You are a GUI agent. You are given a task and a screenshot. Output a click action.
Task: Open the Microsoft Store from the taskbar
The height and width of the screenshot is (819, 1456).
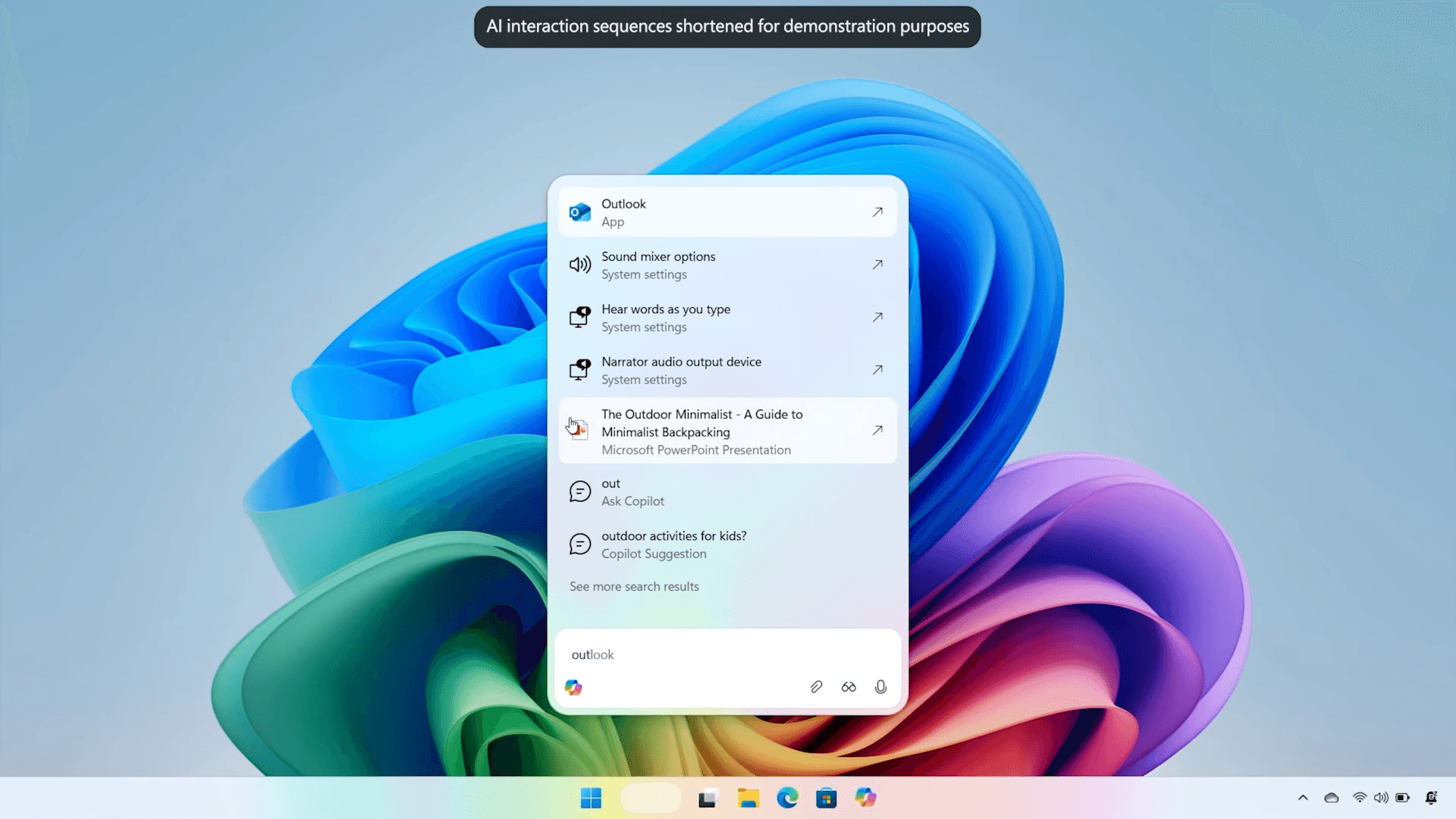(826, 798)
